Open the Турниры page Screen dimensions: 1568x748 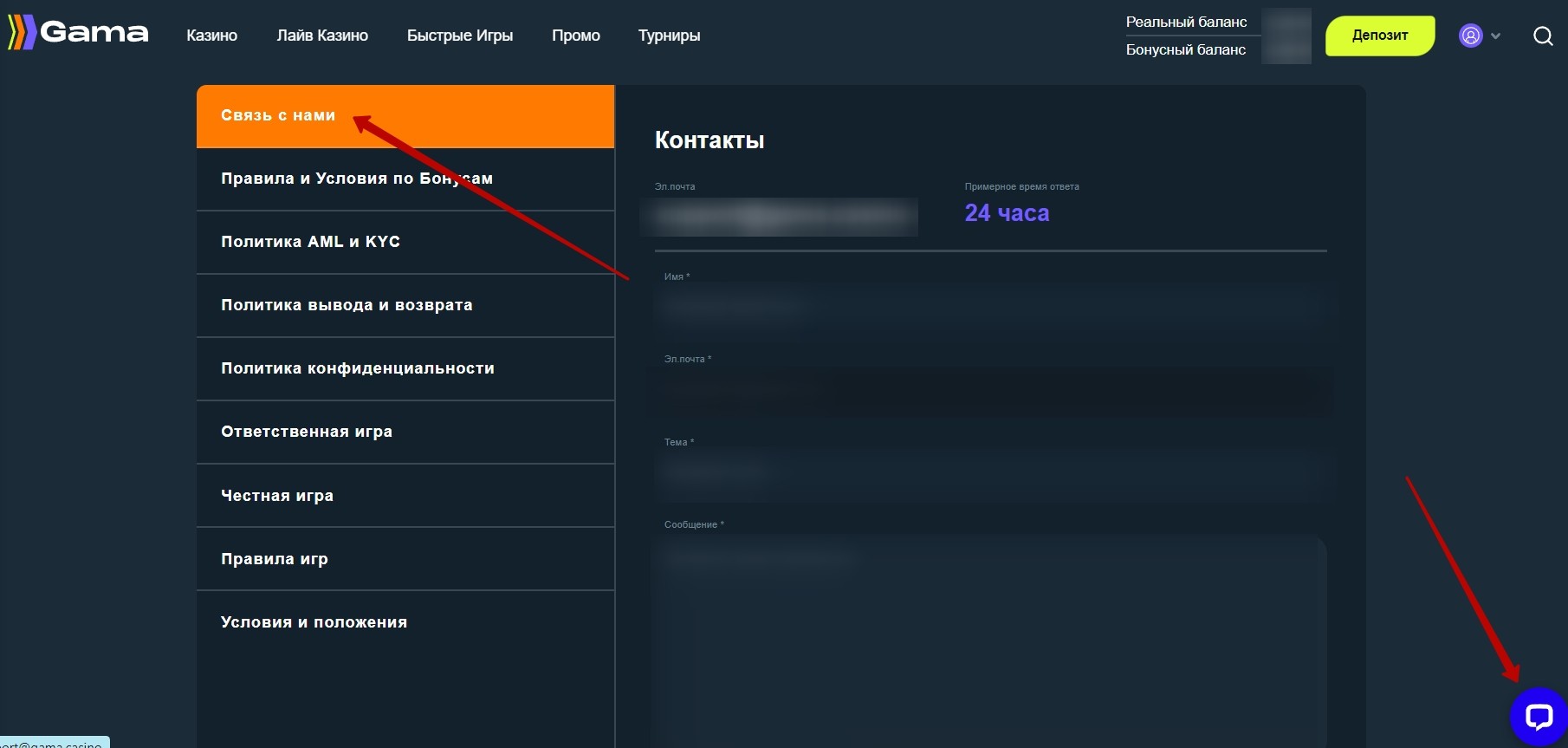click(669, 36)
